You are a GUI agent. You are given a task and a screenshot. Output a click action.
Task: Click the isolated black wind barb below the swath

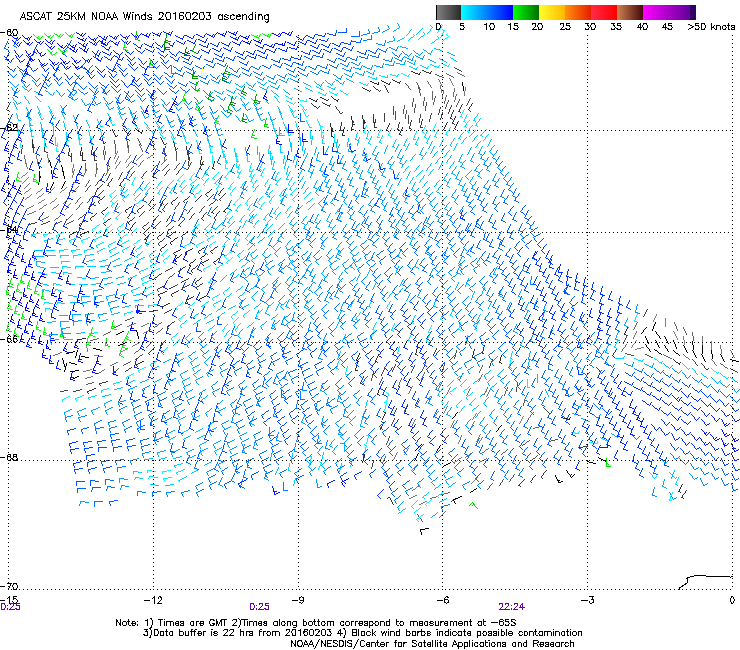click(x=424, y=531)
